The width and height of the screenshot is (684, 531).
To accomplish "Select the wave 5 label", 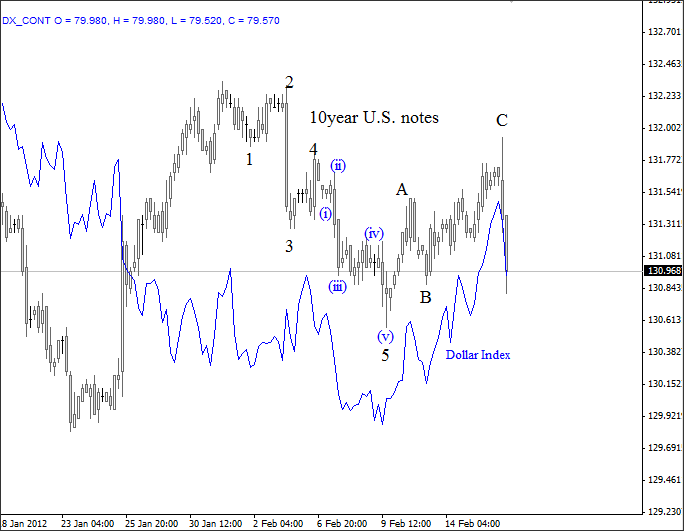I will click(x=385, y=355).
